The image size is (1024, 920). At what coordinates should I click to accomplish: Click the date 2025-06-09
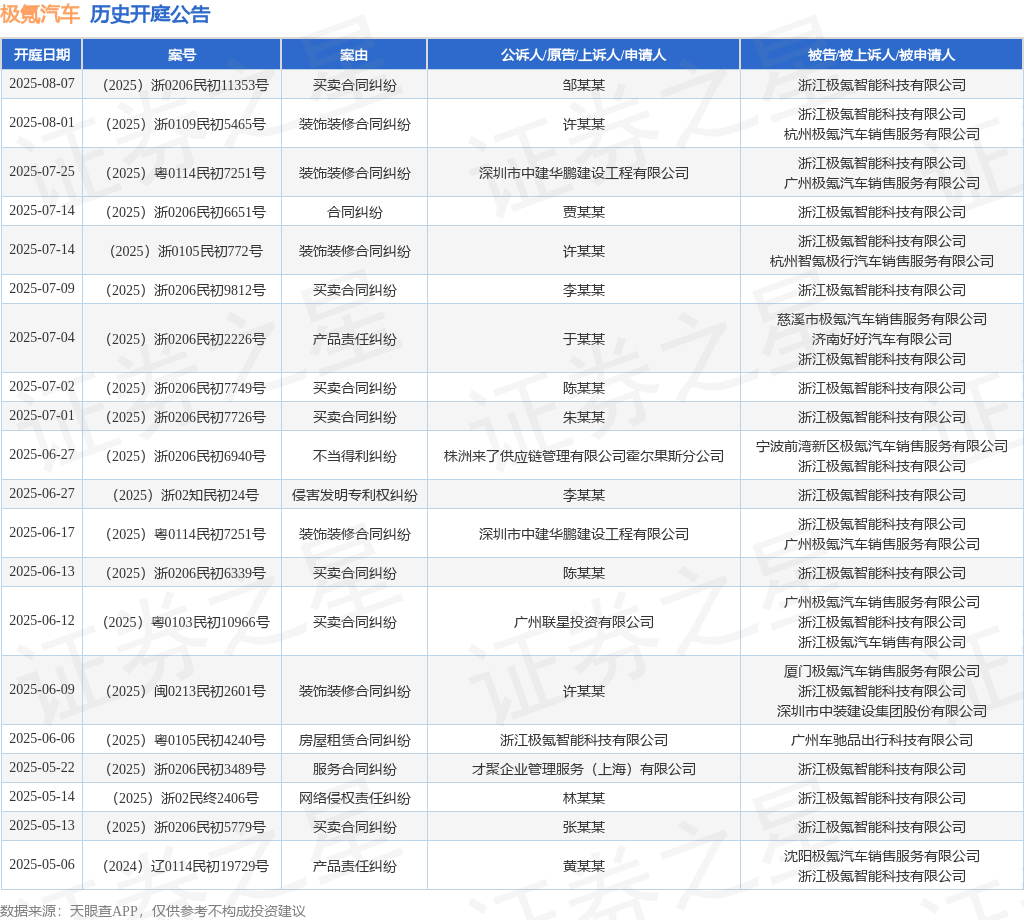(x=42, y=690)
